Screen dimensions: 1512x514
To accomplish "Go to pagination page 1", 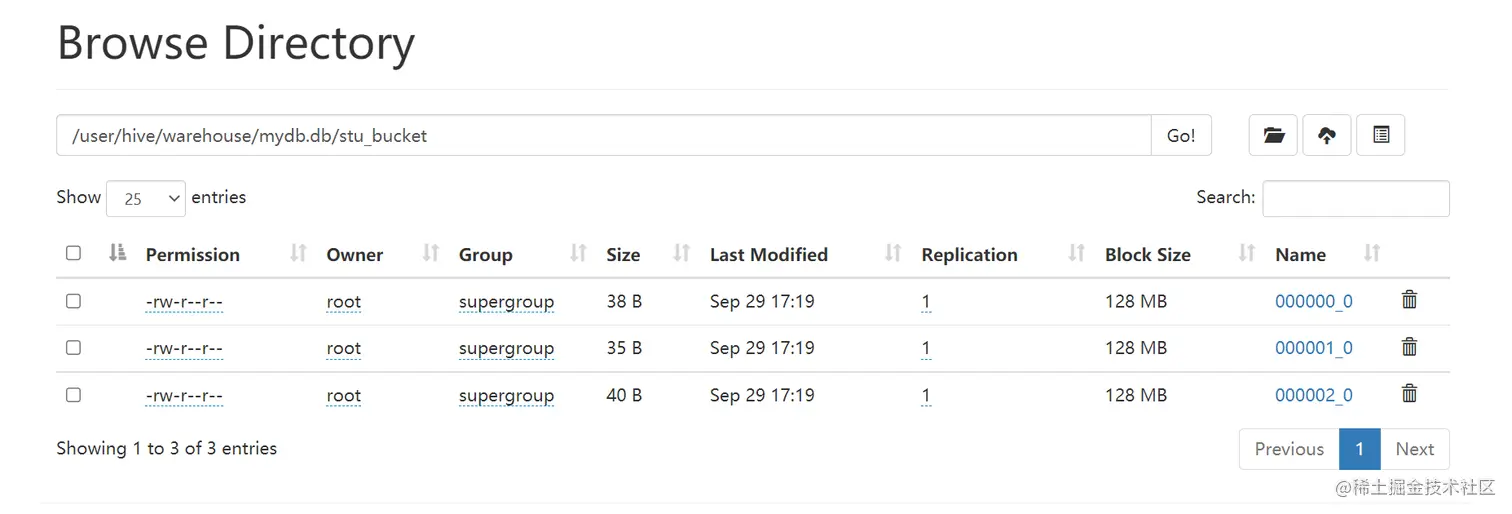I will click(1359, 449).
